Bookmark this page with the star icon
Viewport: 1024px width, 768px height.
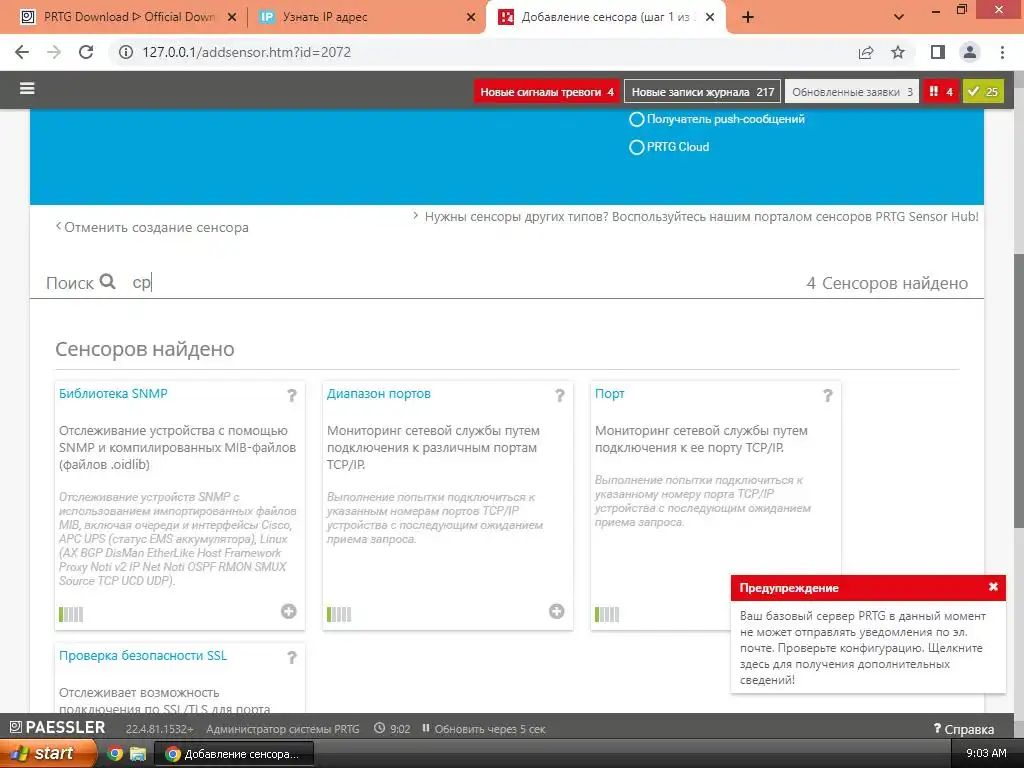coord(898,52)
